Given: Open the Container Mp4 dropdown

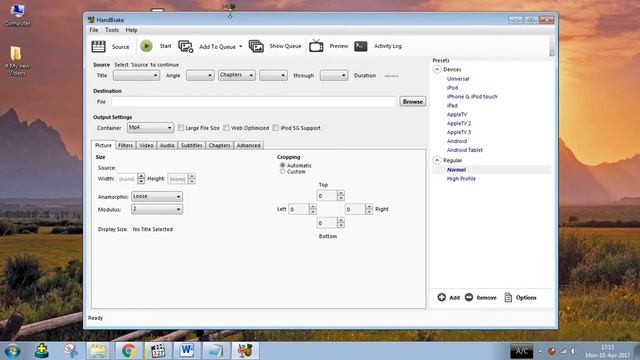Looking at the screenshot, I should tap(150, 128).
